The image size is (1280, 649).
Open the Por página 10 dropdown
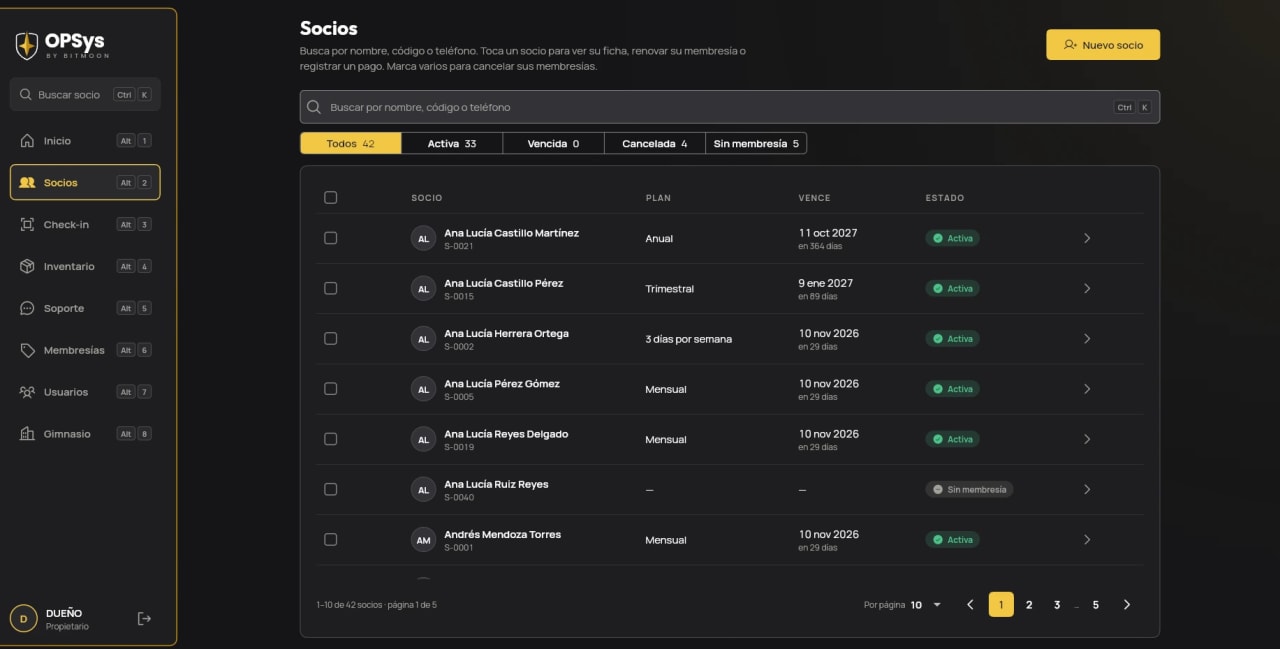pos(926,605)
